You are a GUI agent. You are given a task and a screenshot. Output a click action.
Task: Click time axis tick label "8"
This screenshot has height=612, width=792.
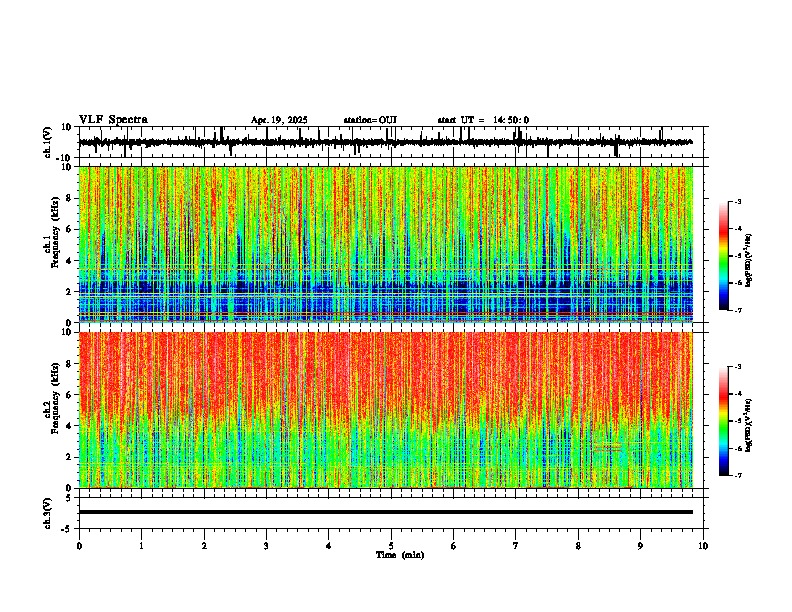[578, 546]
